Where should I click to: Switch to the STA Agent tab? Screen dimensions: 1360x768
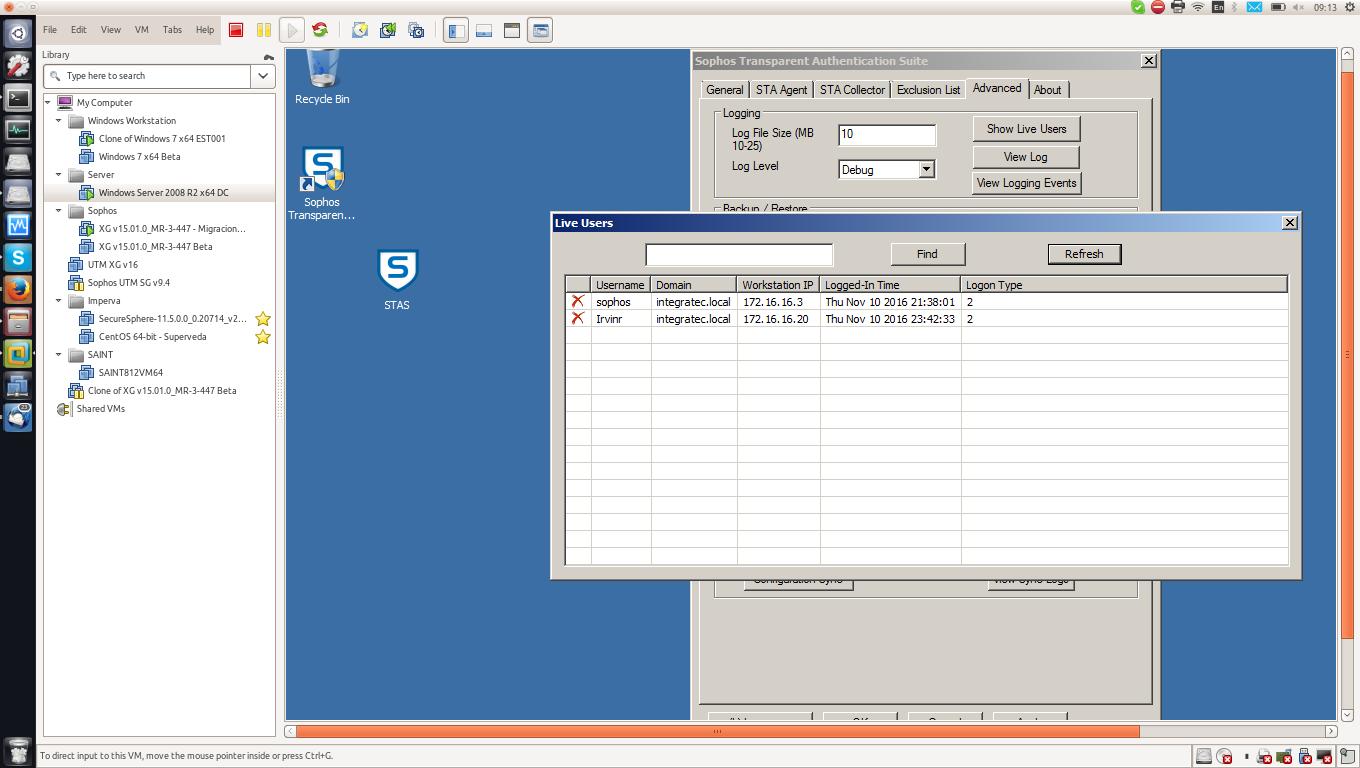pyautogui.click(x=781, y=90)
